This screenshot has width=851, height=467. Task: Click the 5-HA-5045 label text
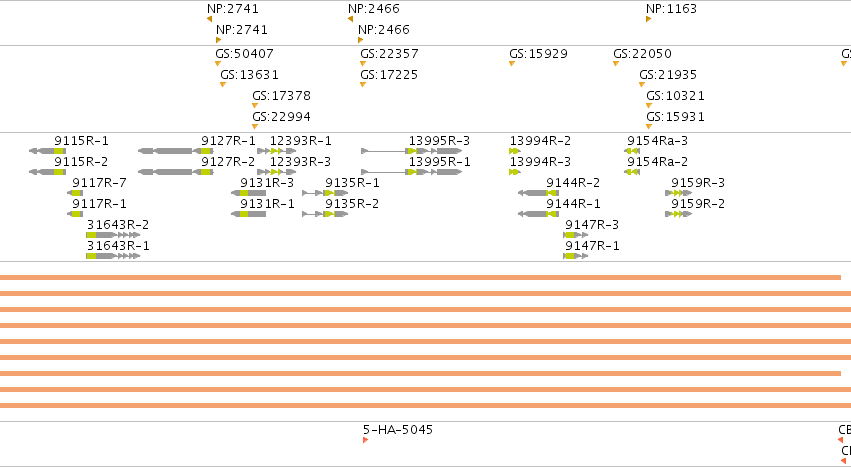[398, 430]
